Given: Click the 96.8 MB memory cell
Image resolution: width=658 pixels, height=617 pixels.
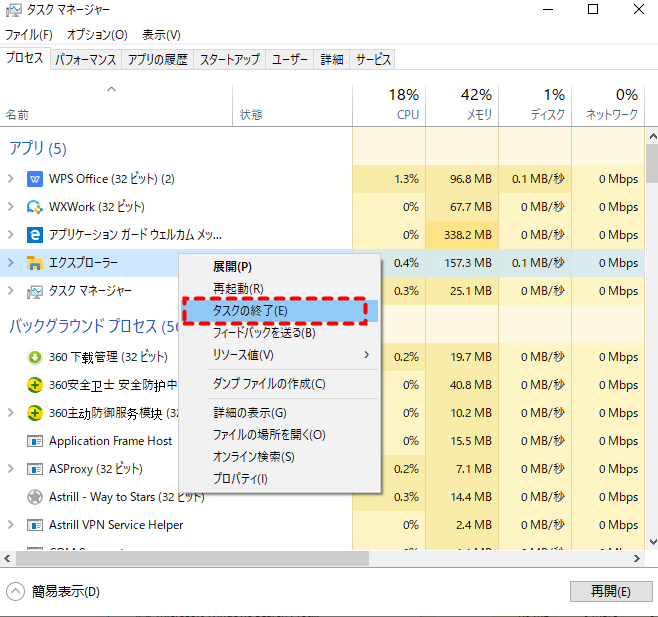Looking at the screenshot, I should tap(462, 179).
